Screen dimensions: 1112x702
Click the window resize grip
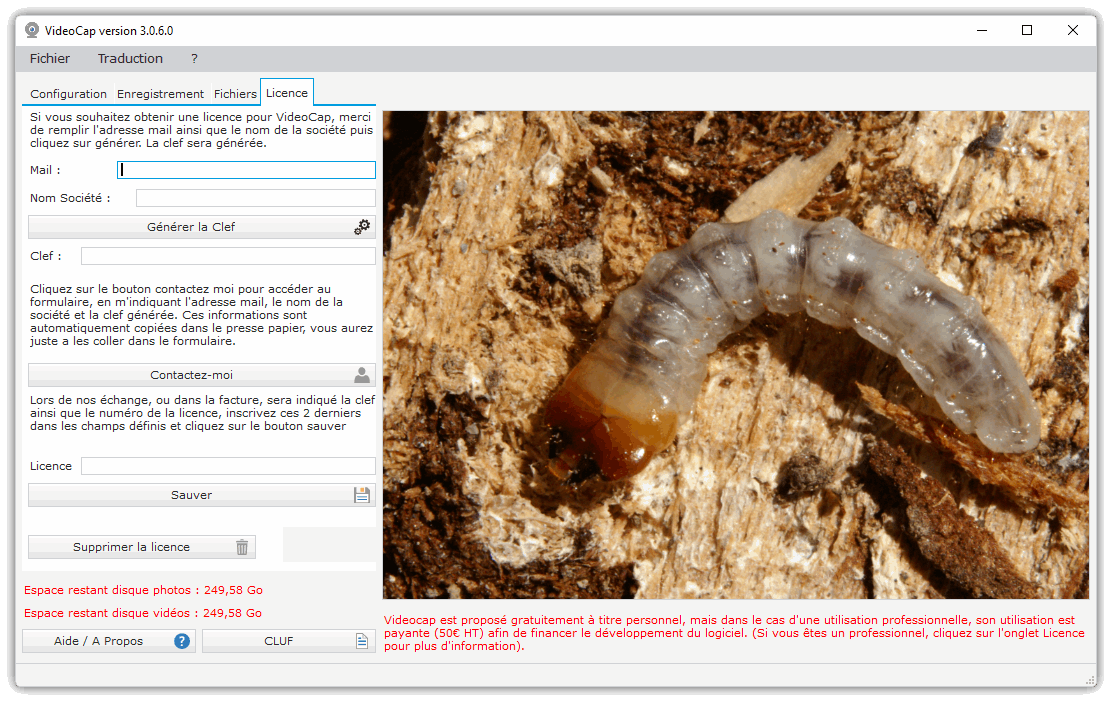(x=1090, y=680)
